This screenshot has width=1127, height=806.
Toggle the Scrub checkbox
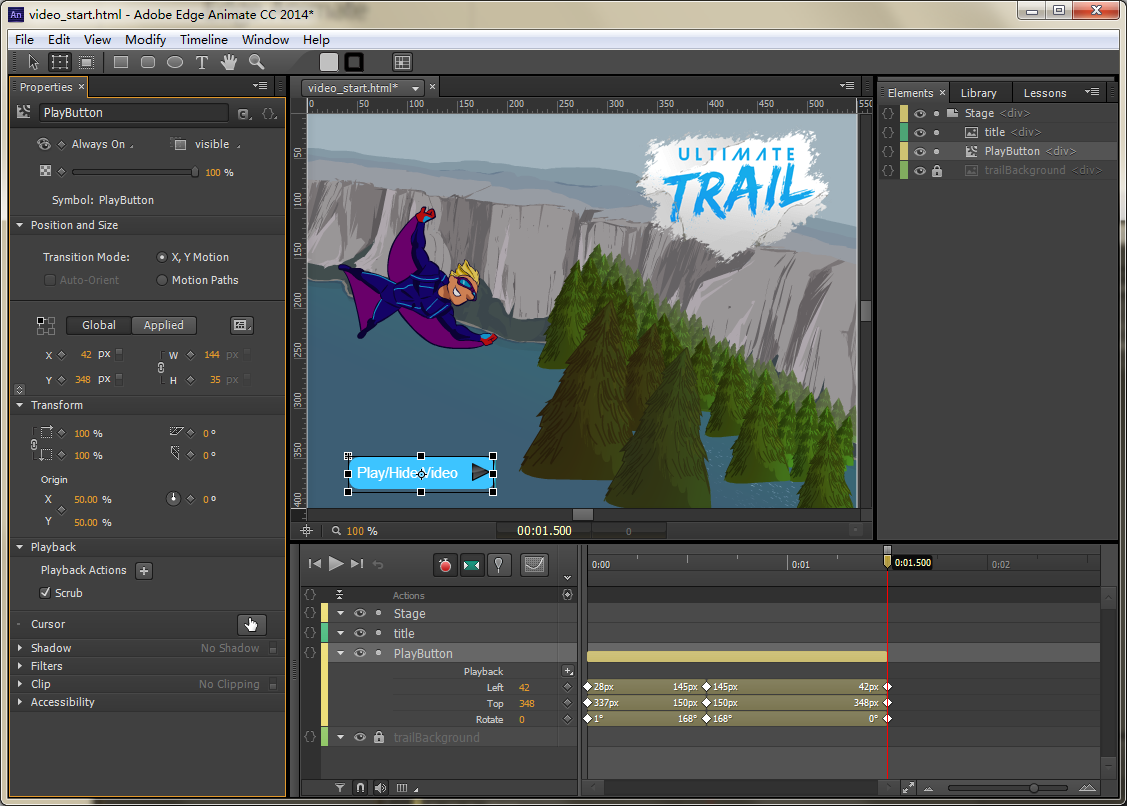(x=46, y=593)
